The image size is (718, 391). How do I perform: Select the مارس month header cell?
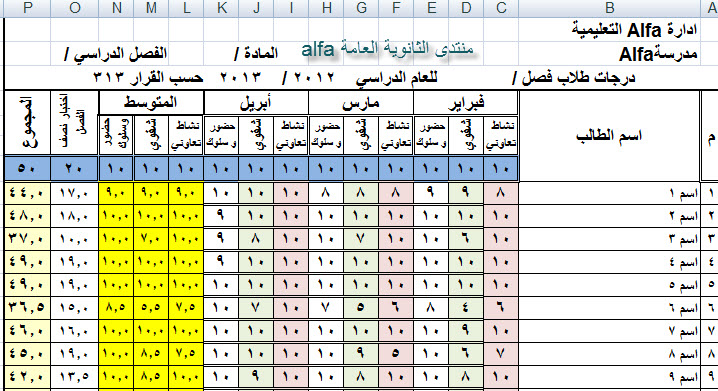tap(361, 103)
